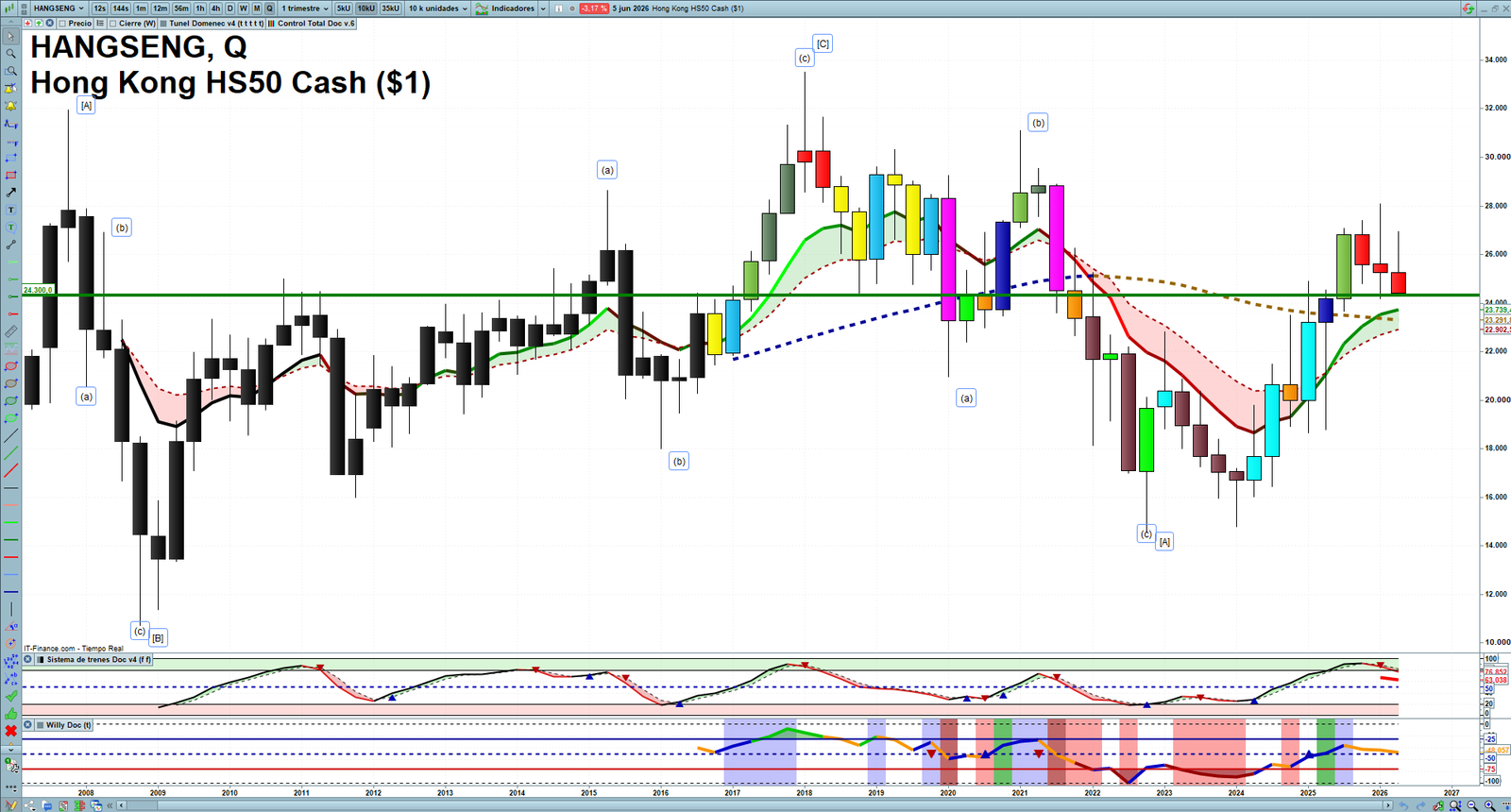
Task: Open the yellow alerts bell tool
Action: click(11, 106)
